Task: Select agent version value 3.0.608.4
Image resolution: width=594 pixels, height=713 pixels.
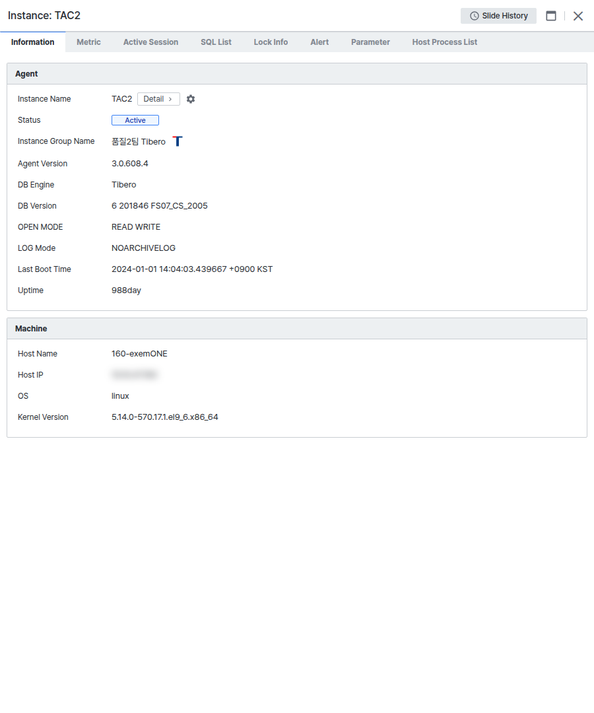Action: pyautogui.click(x=130, y=163)
